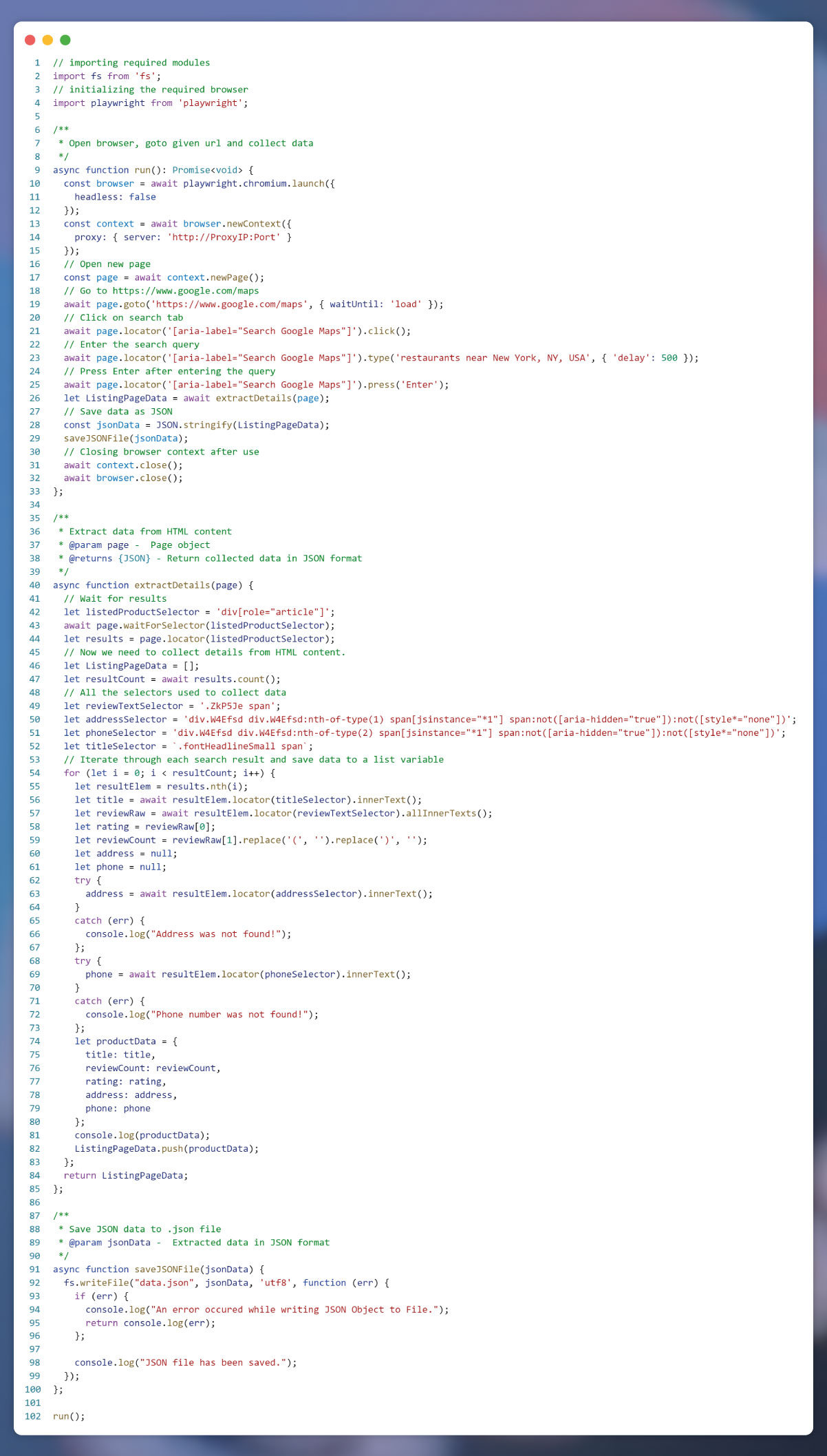Click the 'page.waitForSelector' line
Image resolution: width=827 pixels, height=1456 pixels.
200,626
